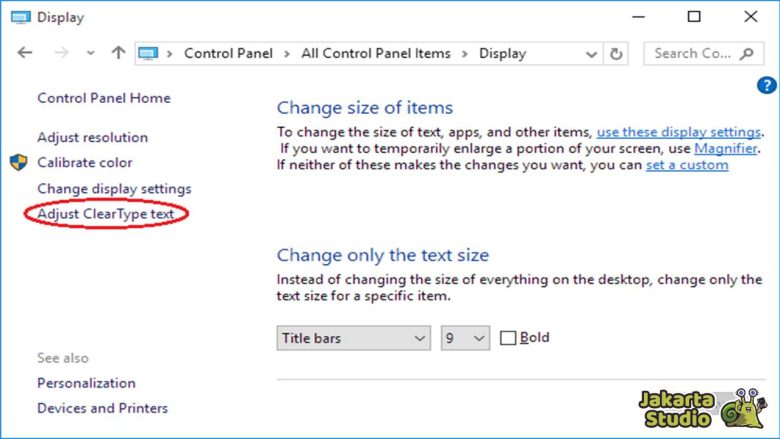The height and width of the screenshot is (439, 780).
Task: Open the font size 9 dropdown
Action: 465,338
